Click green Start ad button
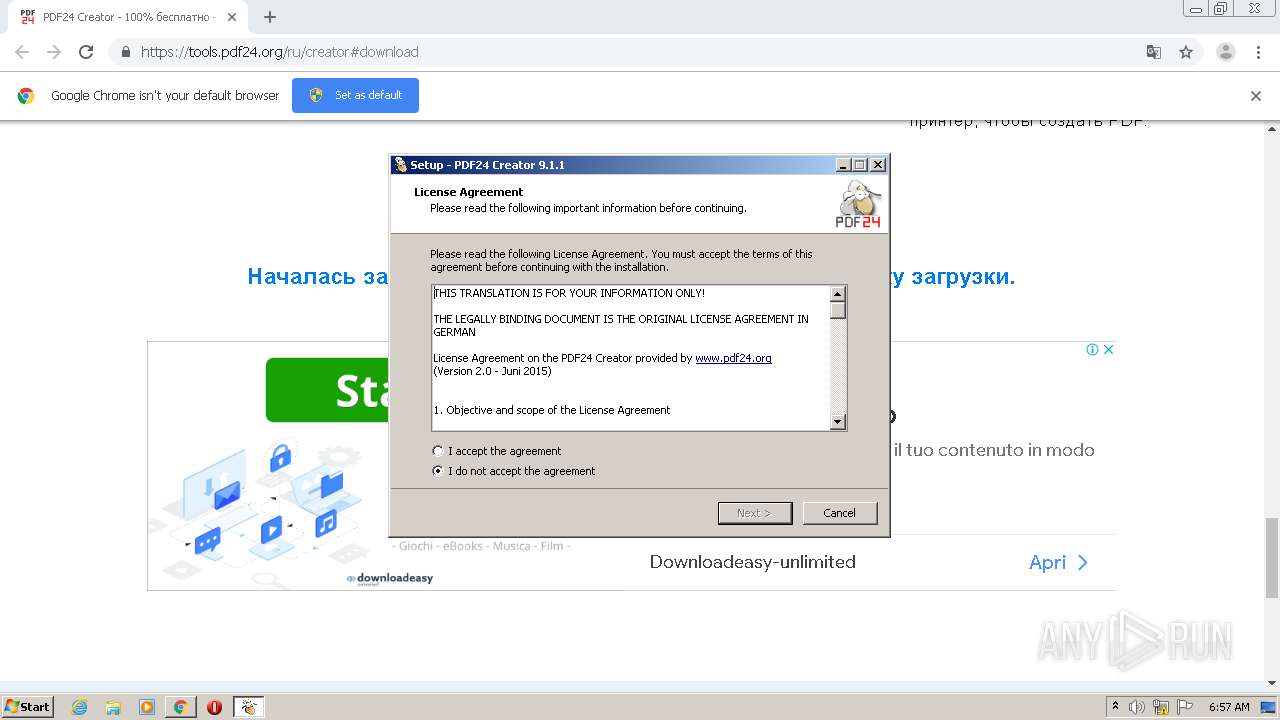The image size is (1280, 720). (328, 390)
